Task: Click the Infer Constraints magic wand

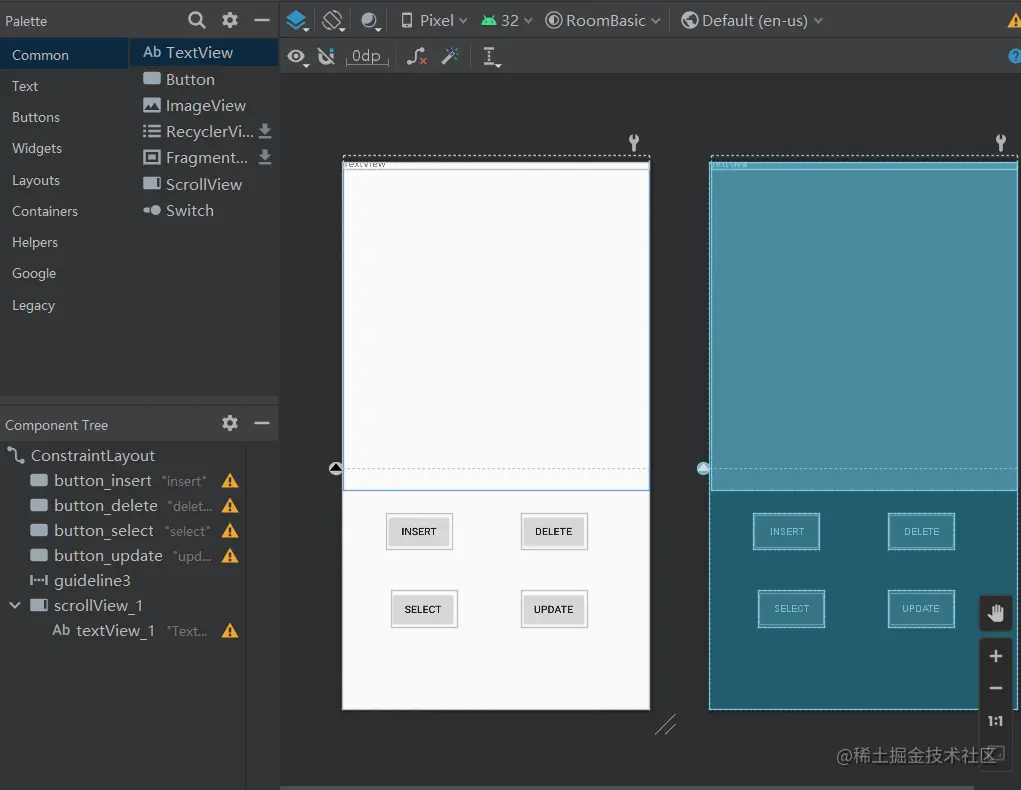Action: coord(450,57)
